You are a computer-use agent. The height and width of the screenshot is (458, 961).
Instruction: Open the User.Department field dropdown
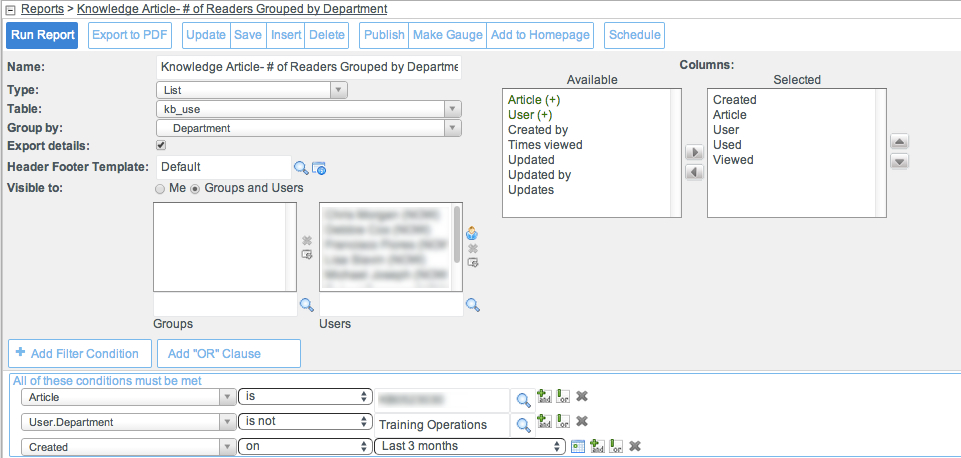click(128, 422)
